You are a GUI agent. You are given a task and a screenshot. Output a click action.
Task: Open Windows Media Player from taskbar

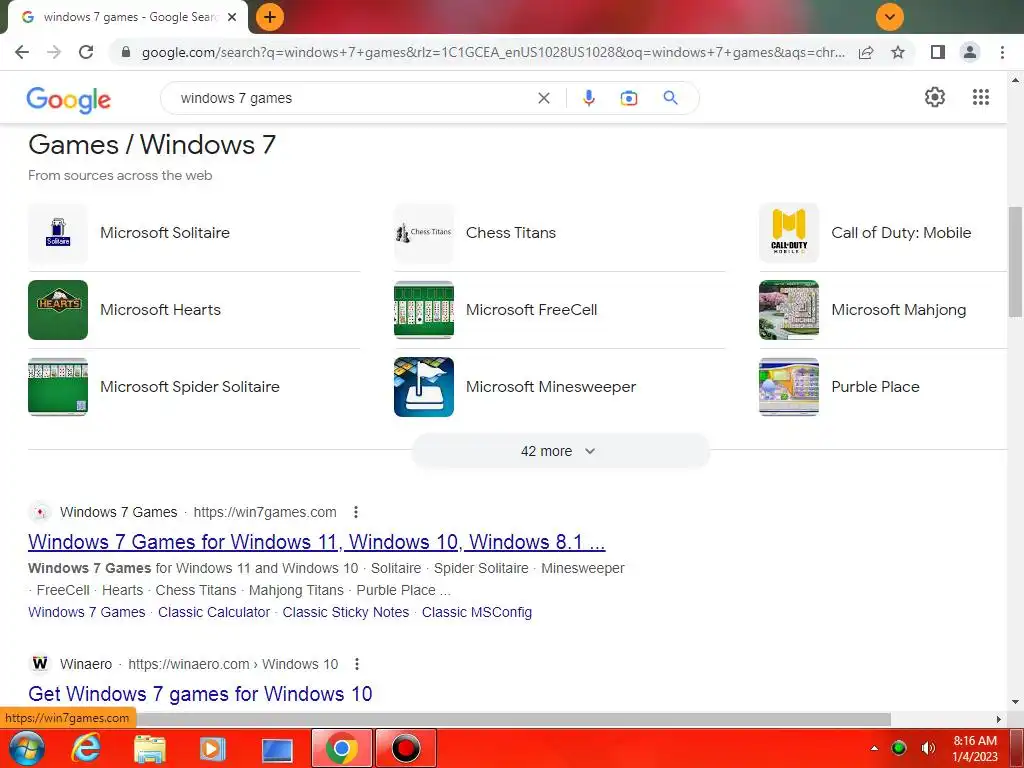(212, 748)
